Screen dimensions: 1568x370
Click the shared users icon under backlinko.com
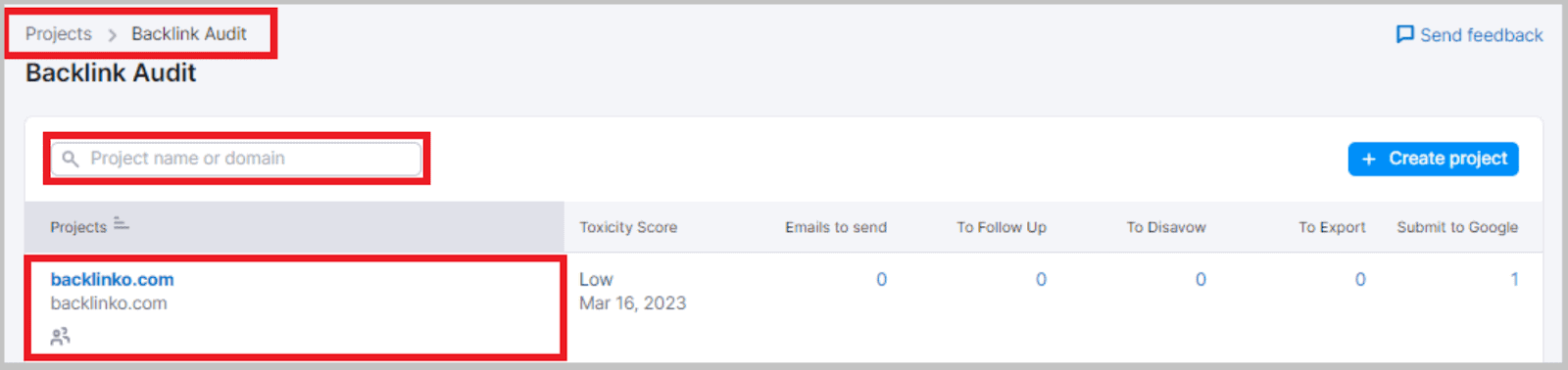pyautogui.click(x=61, y=337)
